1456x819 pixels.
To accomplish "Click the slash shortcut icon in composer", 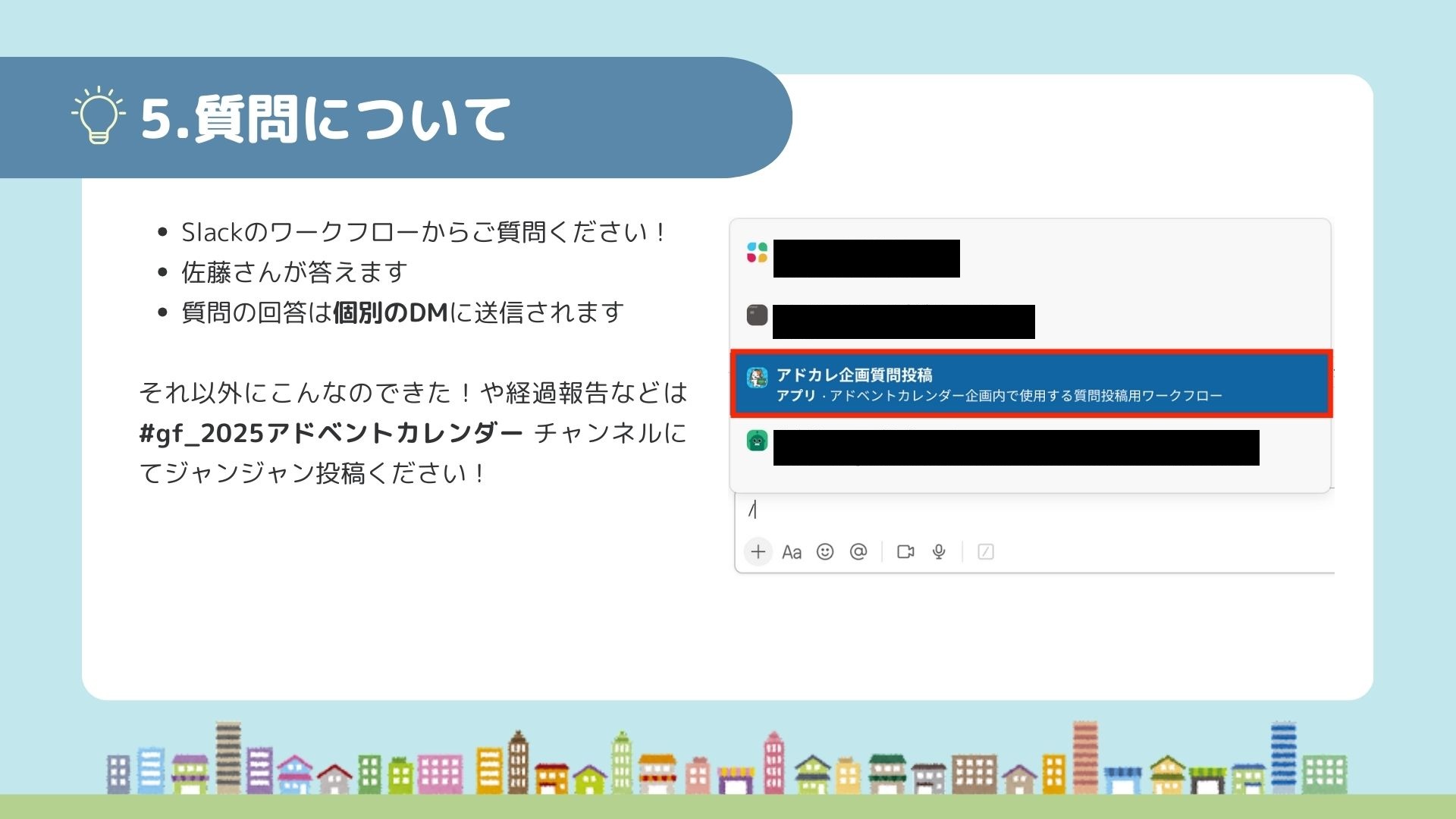I will point(985,551).
